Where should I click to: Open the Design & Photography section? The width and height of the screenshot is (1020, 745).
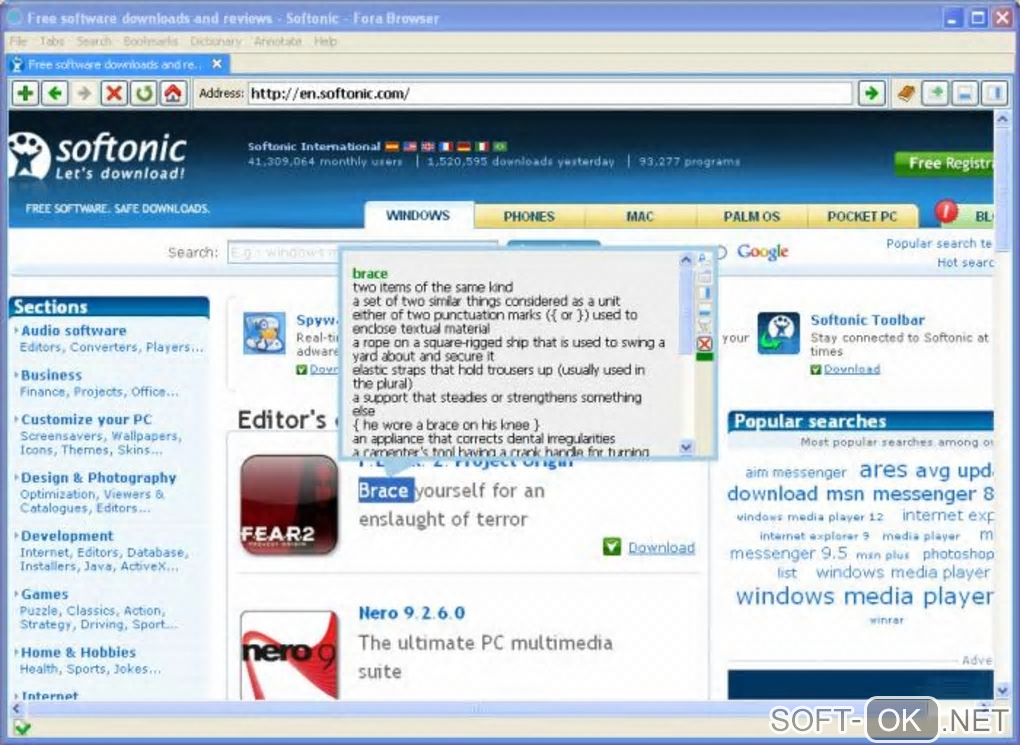tap(98, 478)
